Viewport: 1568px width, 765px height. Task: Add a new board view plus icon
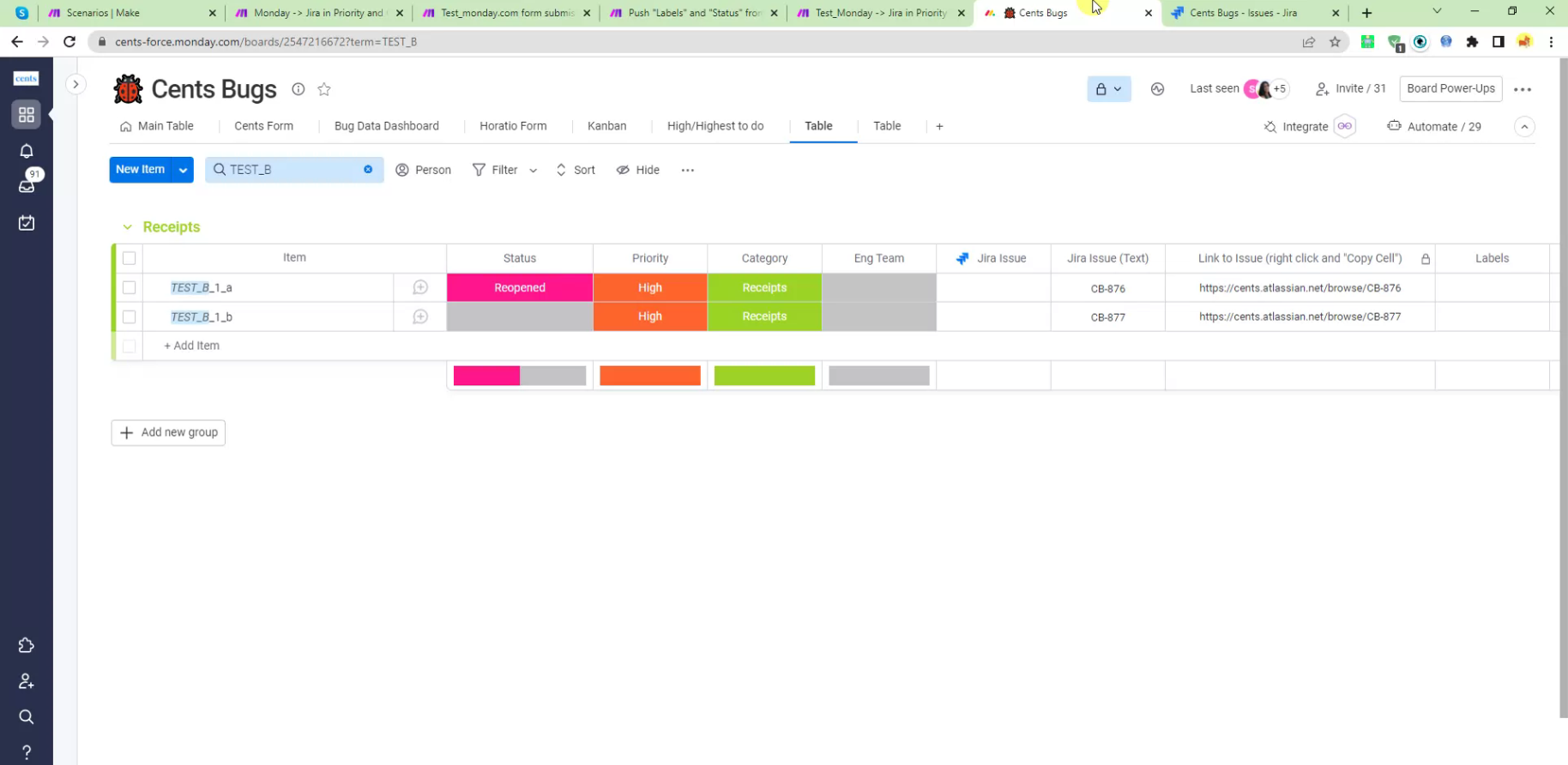[939, 126]
